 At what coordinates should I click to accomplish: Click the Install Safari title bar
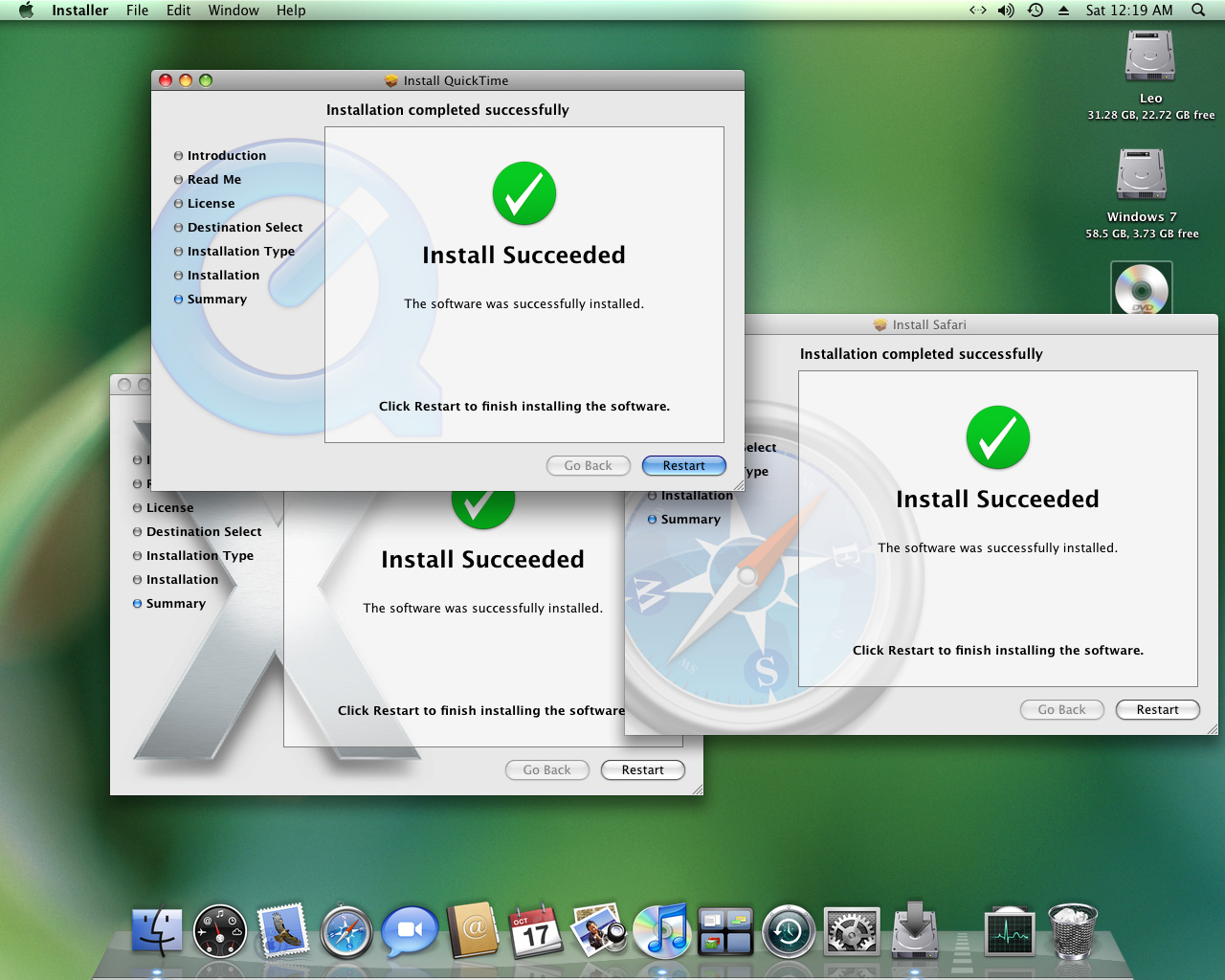(x=981, y=324)
